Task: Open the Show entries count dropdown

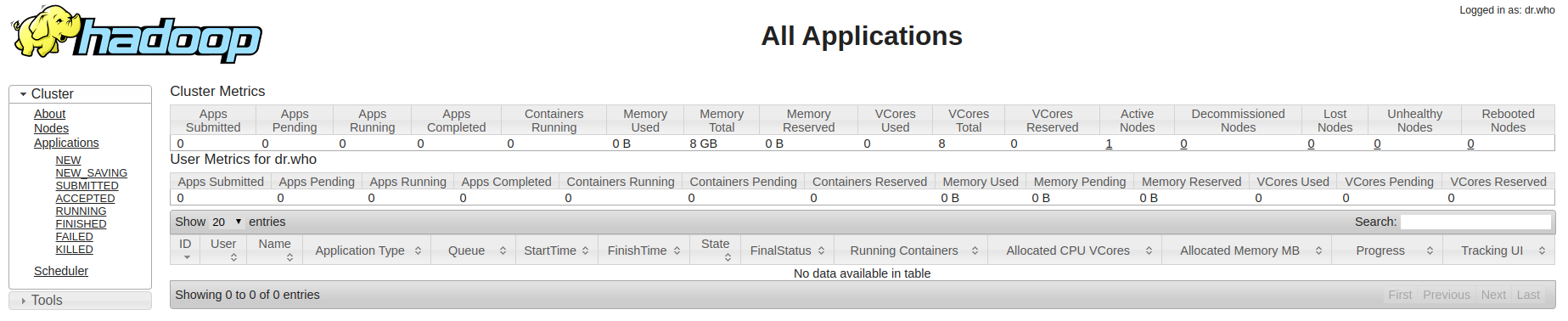Action: (227, 222)
